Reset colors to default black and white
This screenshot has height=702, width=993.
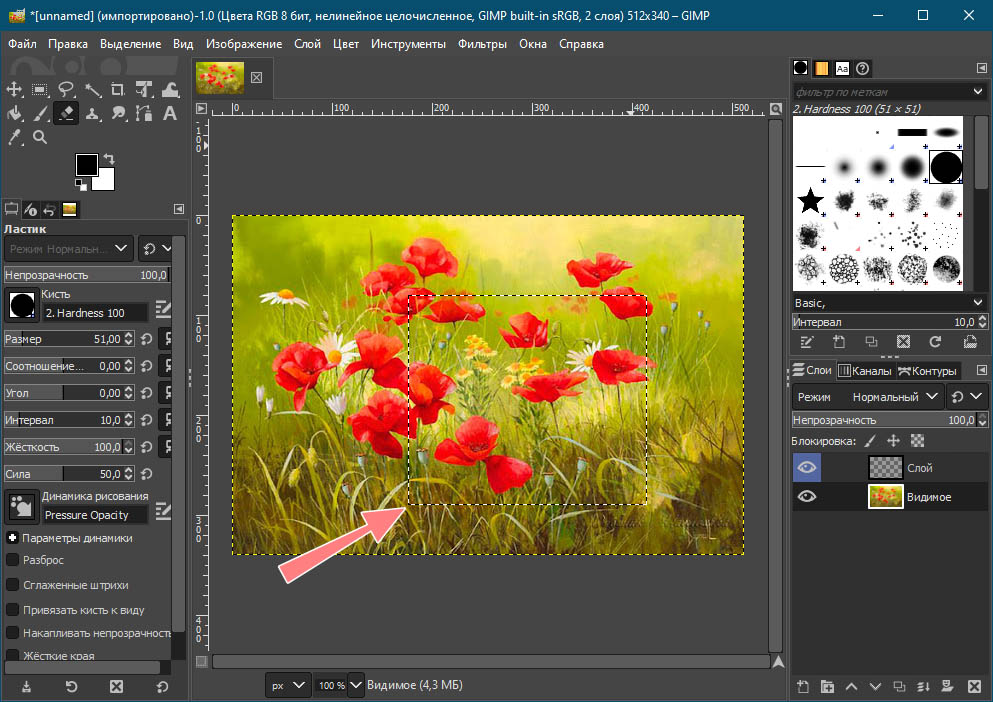coord(80,184)
